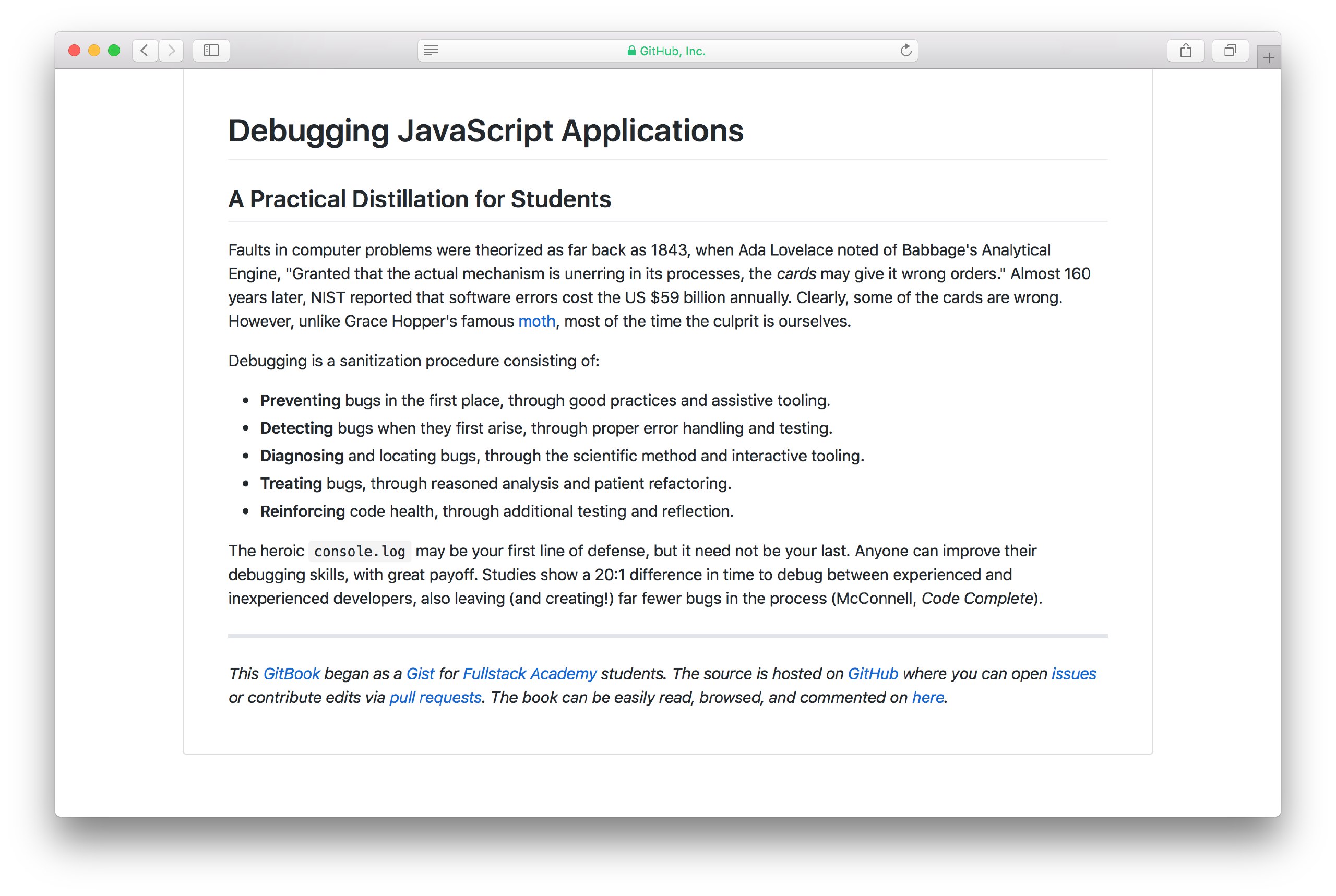Screen dimensions: 1336x896
Task: Visit the Fullstack Academy link
Action: [x=530, y=674]
